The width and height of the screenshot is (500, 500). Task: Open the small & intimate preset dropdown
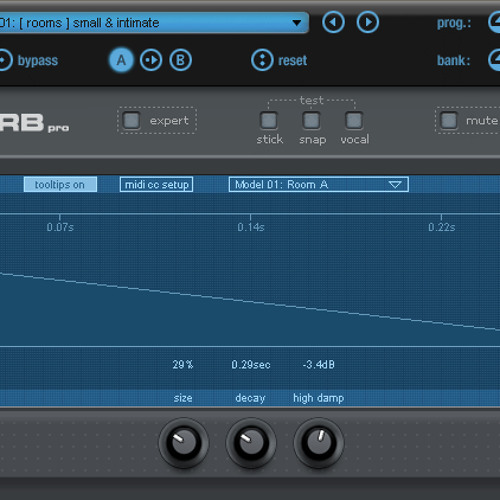tap(154, 23)
